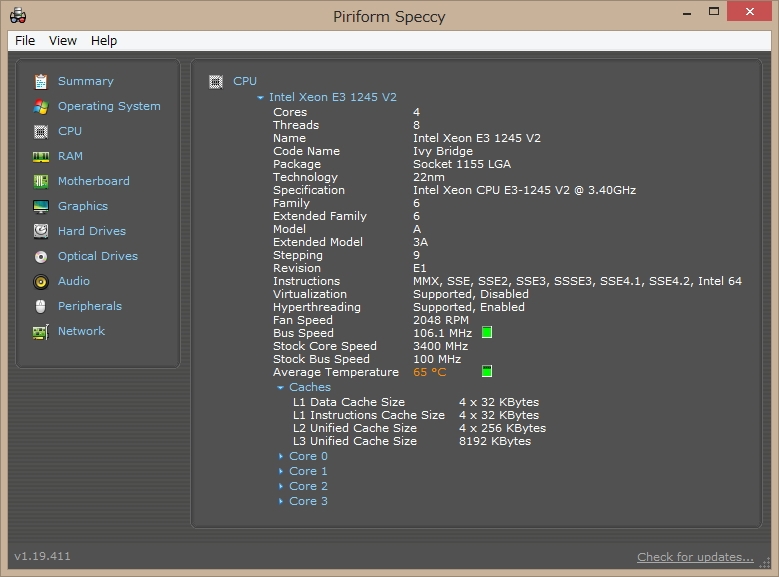Open the File menu
The image size is (779, 577).
(x=25, y=40)
